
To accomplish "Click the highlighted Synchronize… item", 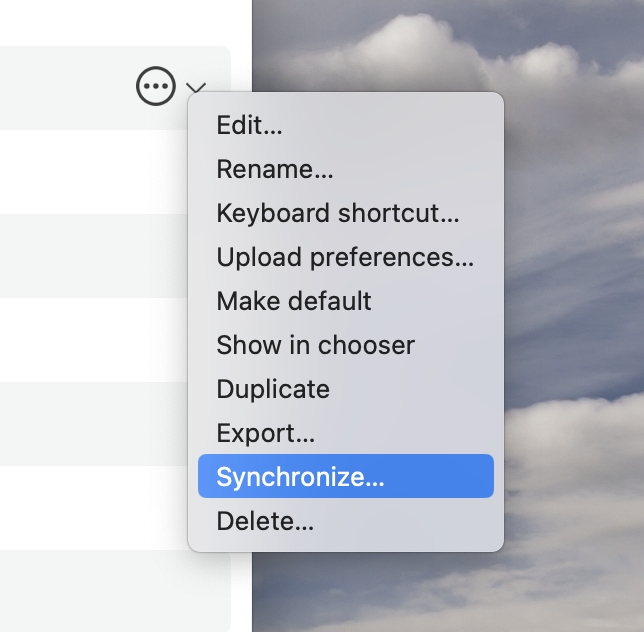I will (x=345, y=476).
